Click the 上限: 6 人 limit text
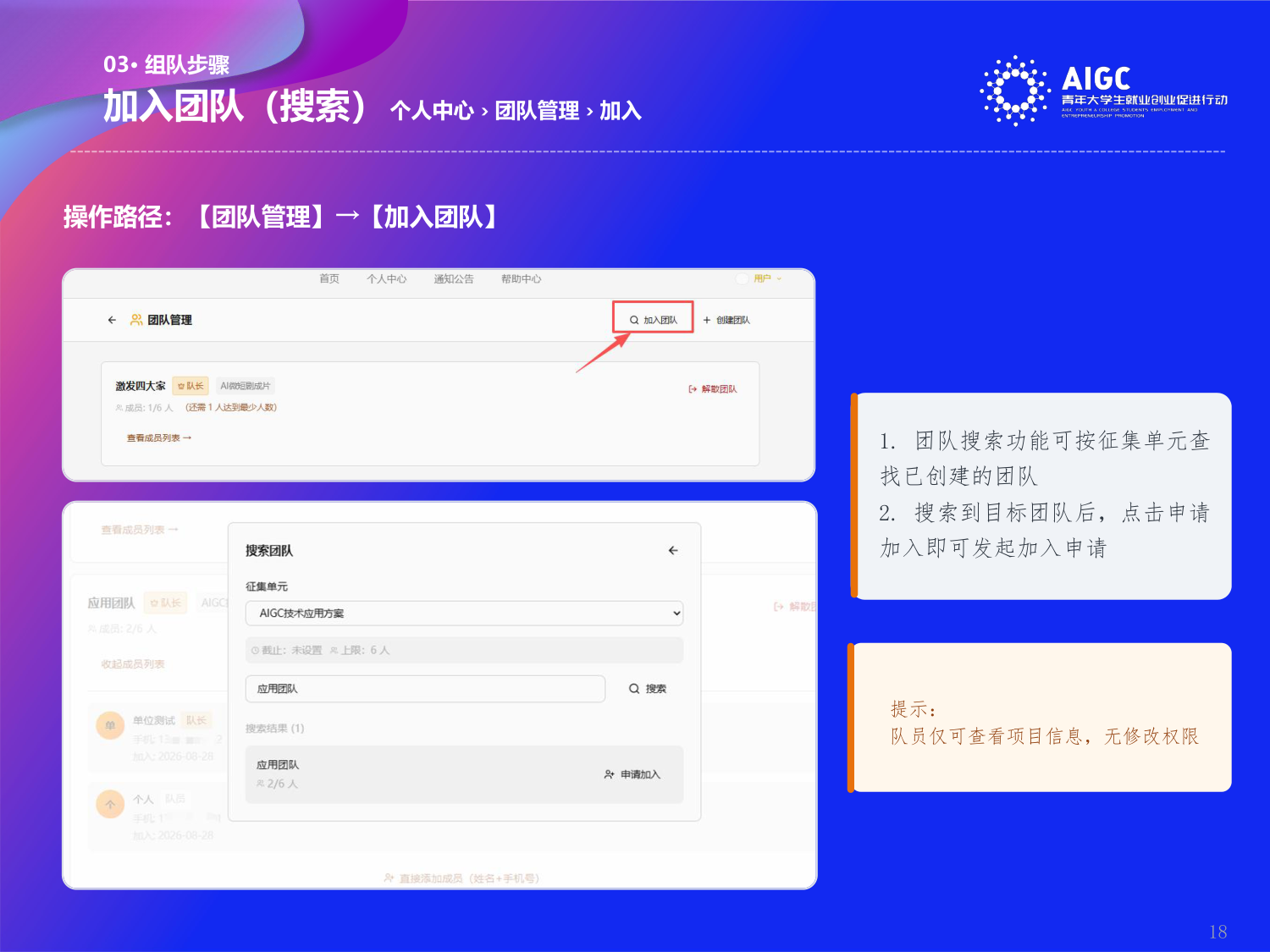 tap(360, 650)
